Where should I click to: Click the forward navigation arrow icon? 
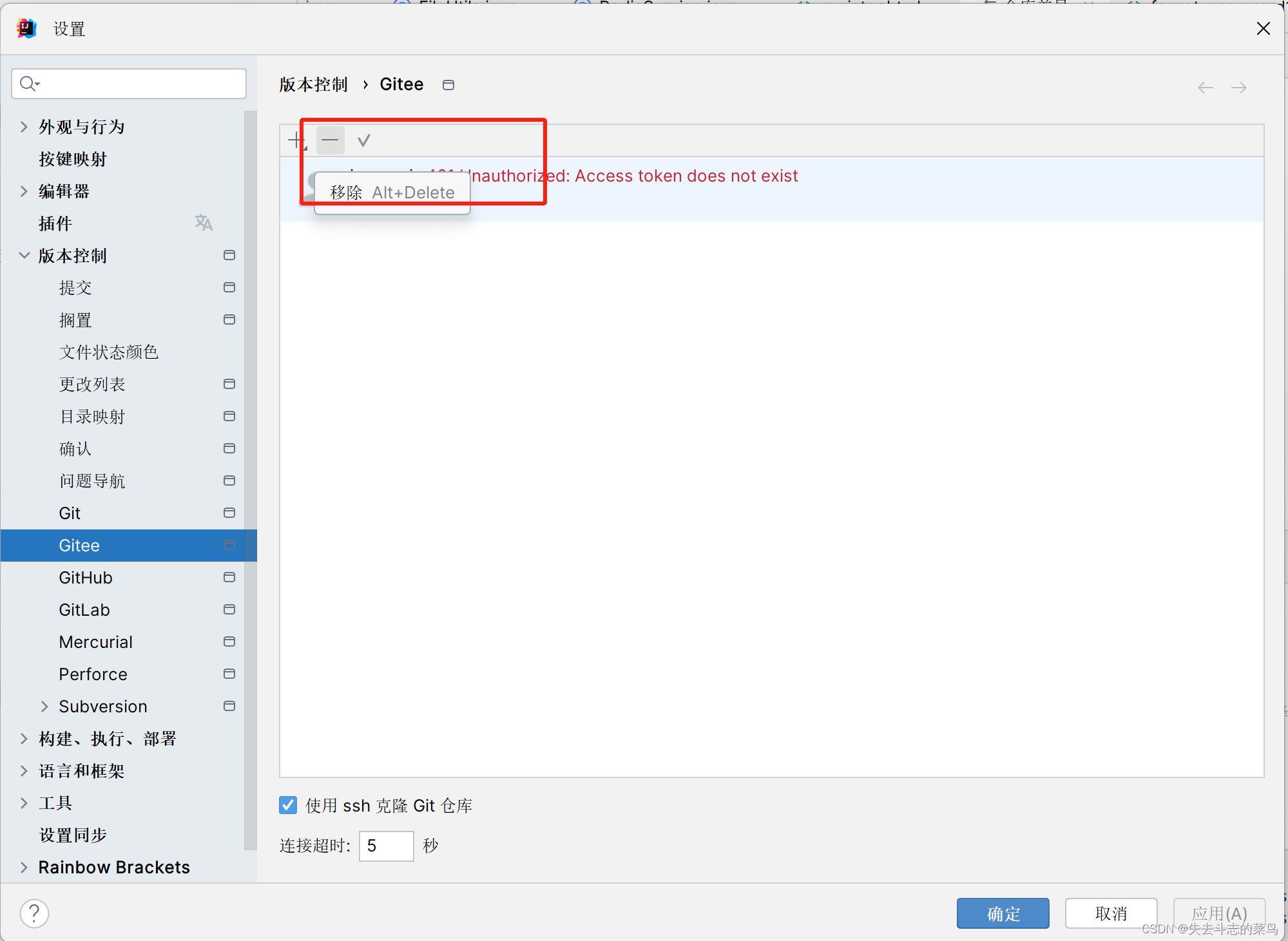point(1238,88)
